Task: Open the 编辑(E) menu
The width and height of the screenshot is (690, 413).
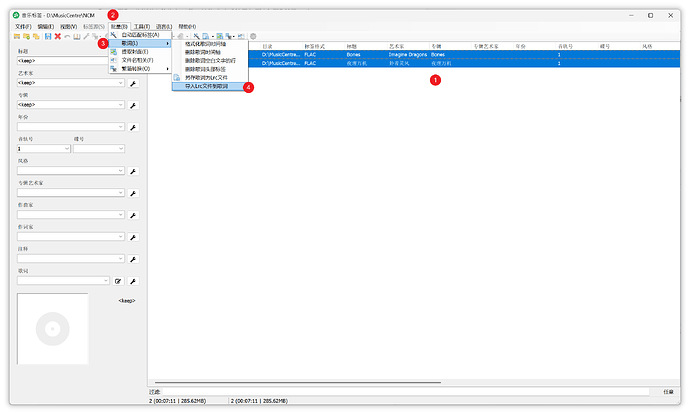Action: (45, 27)
